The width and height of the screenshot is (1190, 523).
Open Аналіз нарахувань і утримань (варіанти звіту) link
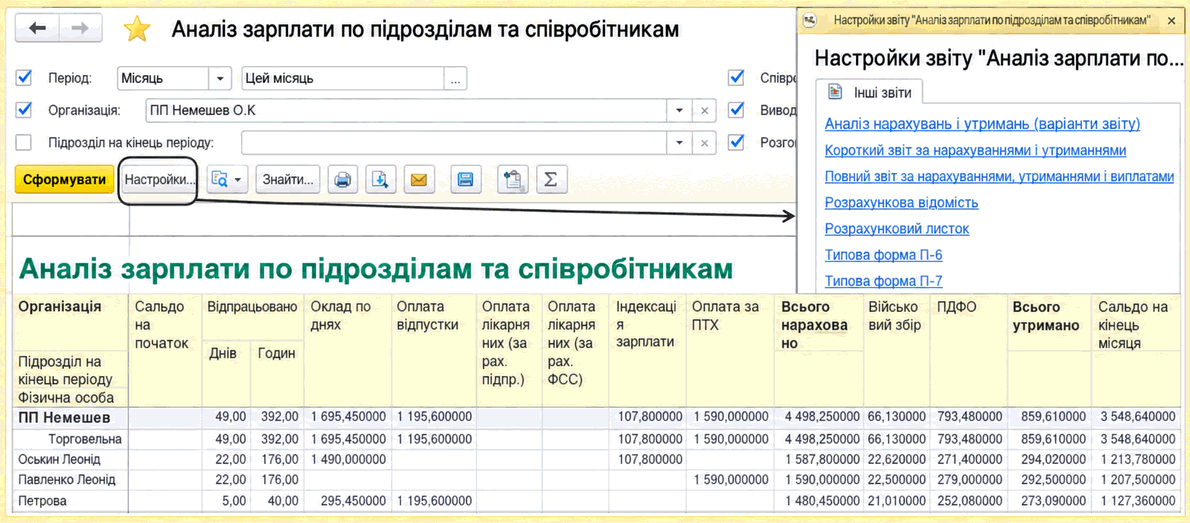[x=982, y=124]
